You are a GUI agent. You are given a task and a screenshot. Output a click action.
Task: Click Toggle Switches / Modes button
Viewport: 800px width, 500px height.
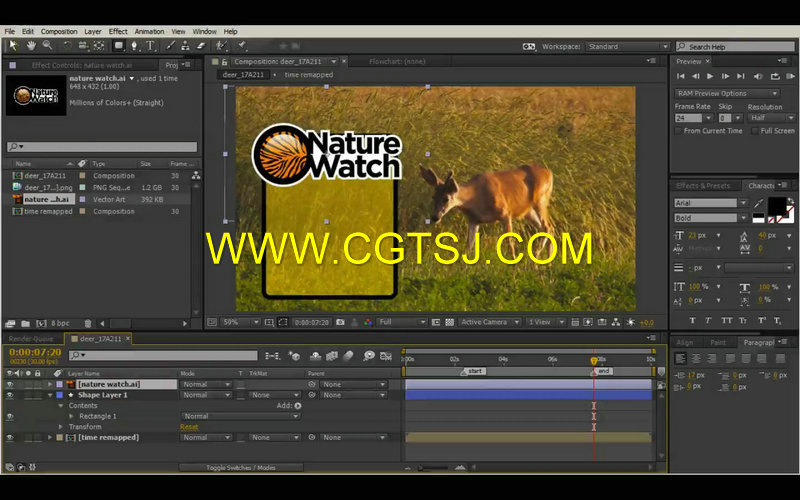pos(241,467)
